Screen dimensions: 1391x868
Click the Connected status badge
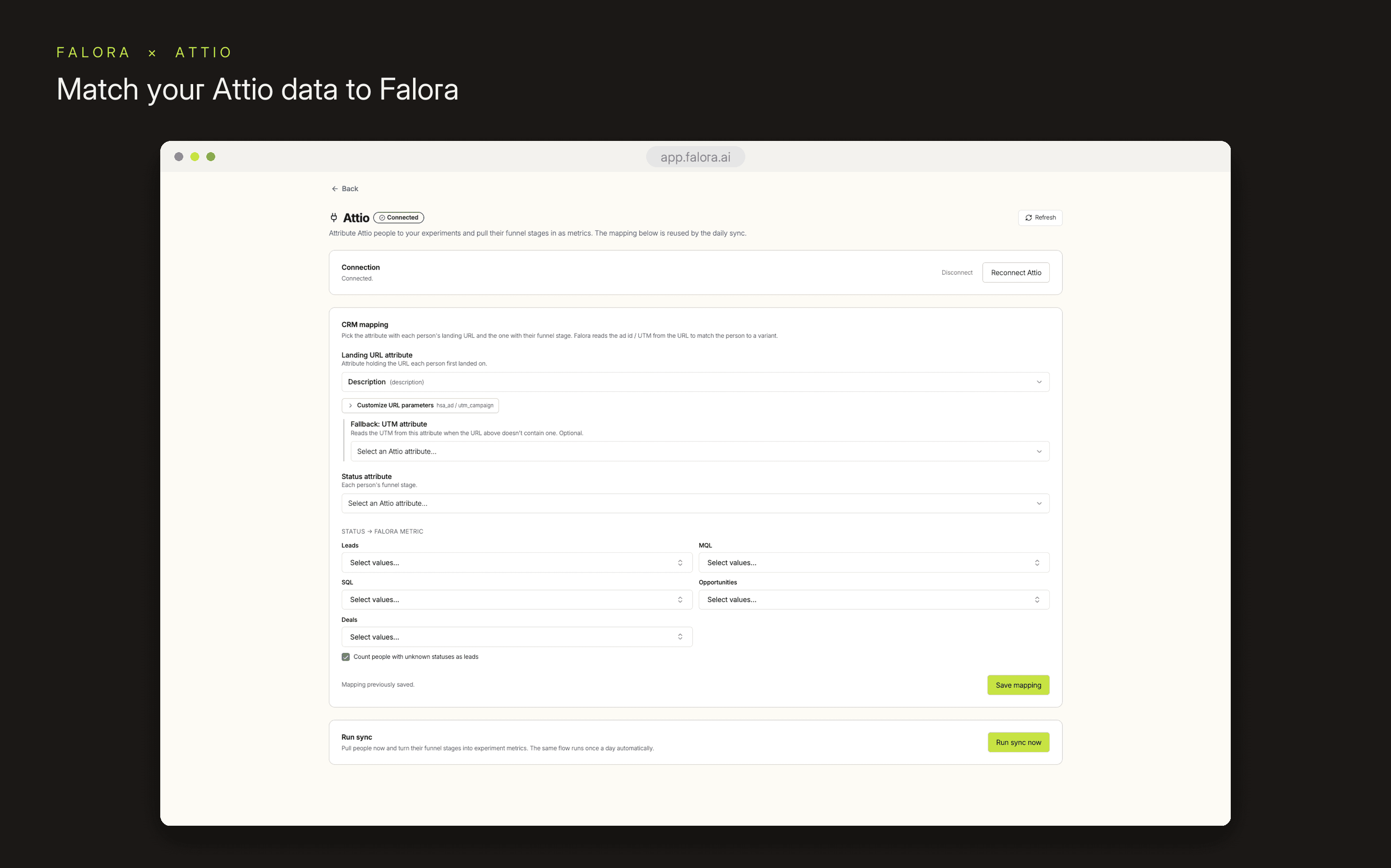[x=399, y=217]
